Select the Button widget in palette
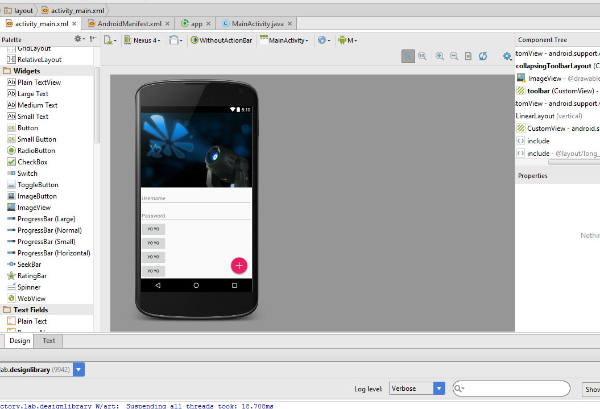This screenshot has height=409, width=600. (27, 127)
